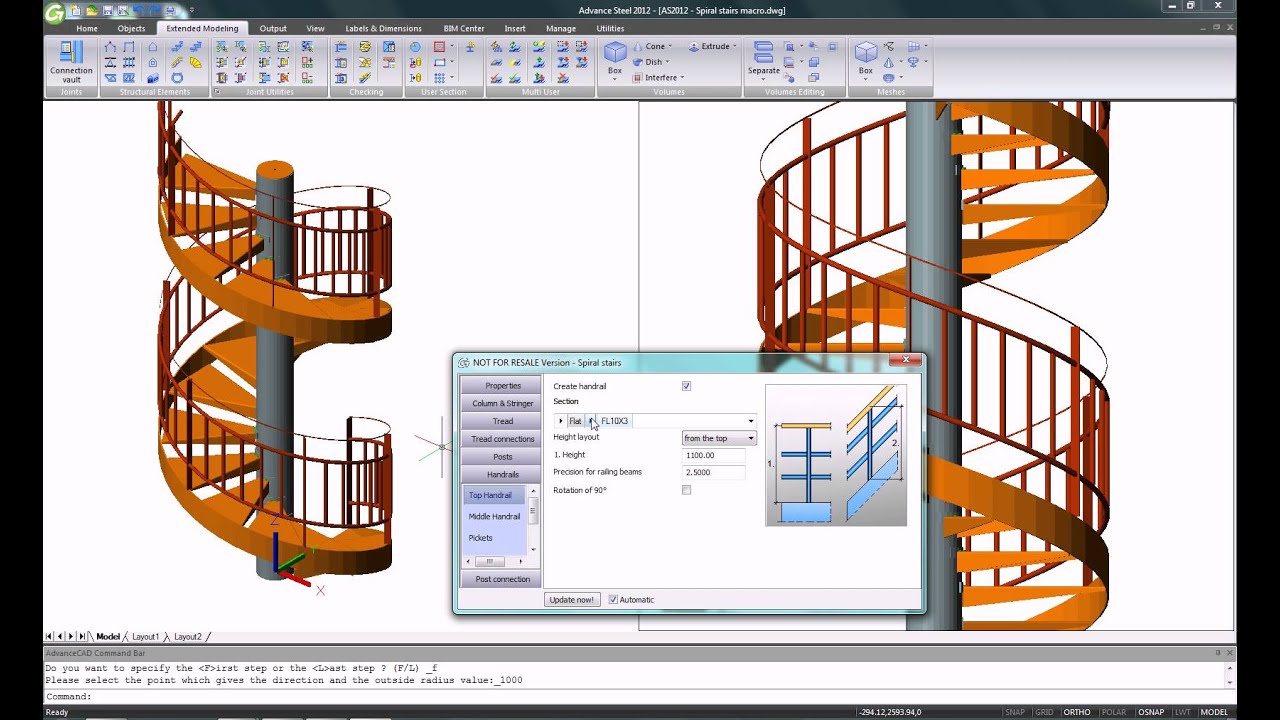Enable the Rotation of 90° checkbox

pos(686,490)
